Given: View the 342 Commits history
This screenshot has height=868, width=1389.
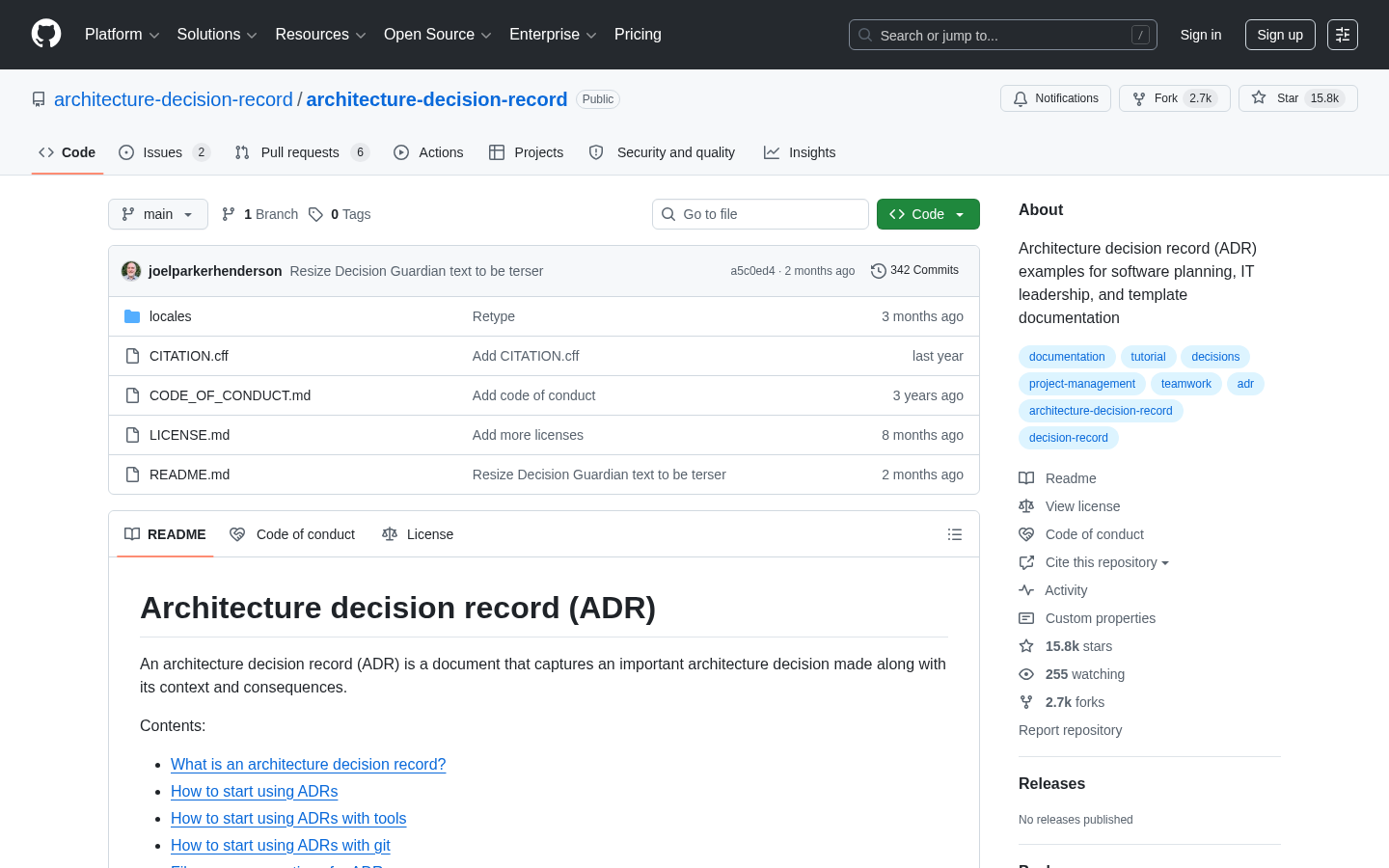Looking at the screenshot, I should [x=914, y=271].
